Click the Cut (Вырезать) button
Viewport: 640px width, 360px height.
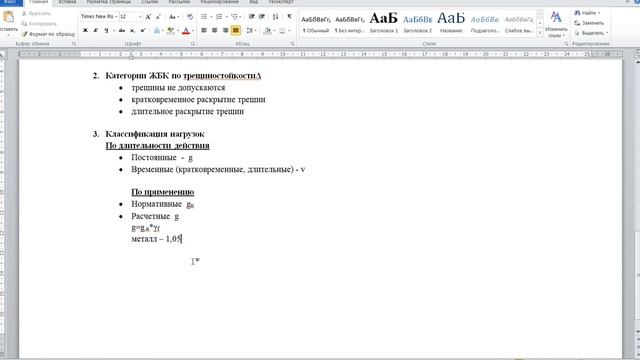(36, 13)
